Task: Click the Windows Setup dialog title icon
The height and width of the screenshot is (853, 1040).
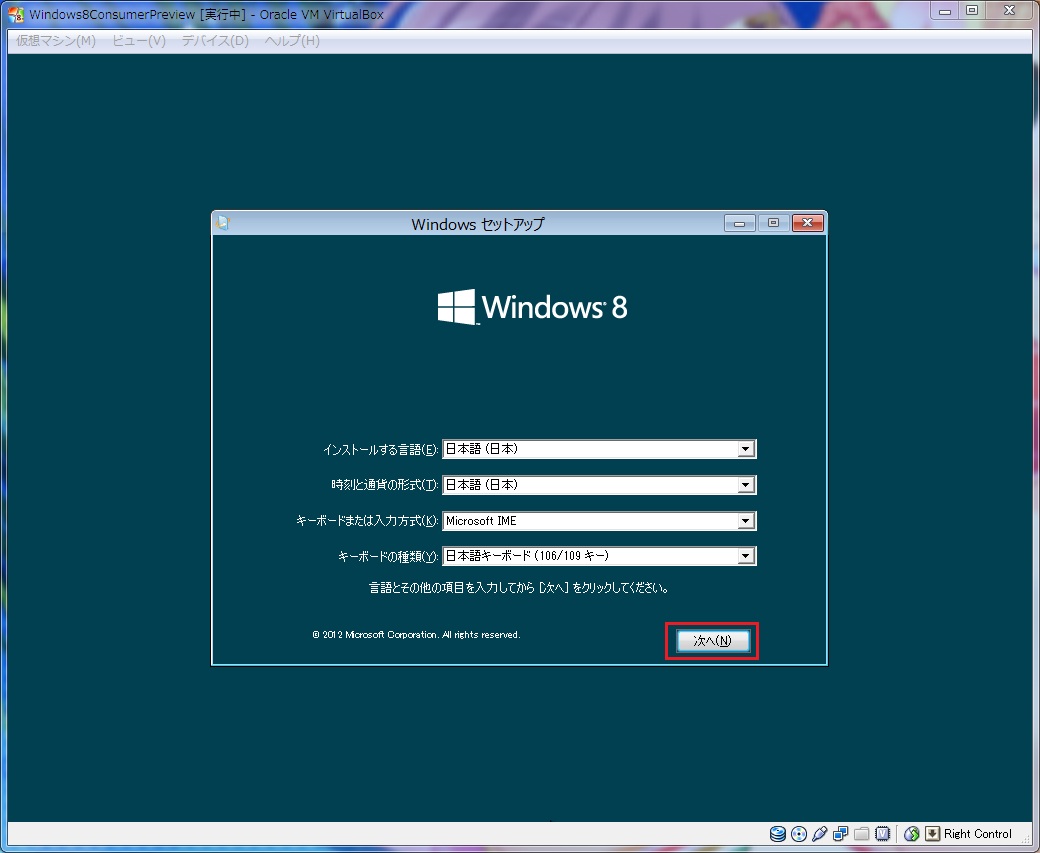Action: pos(222,224)
